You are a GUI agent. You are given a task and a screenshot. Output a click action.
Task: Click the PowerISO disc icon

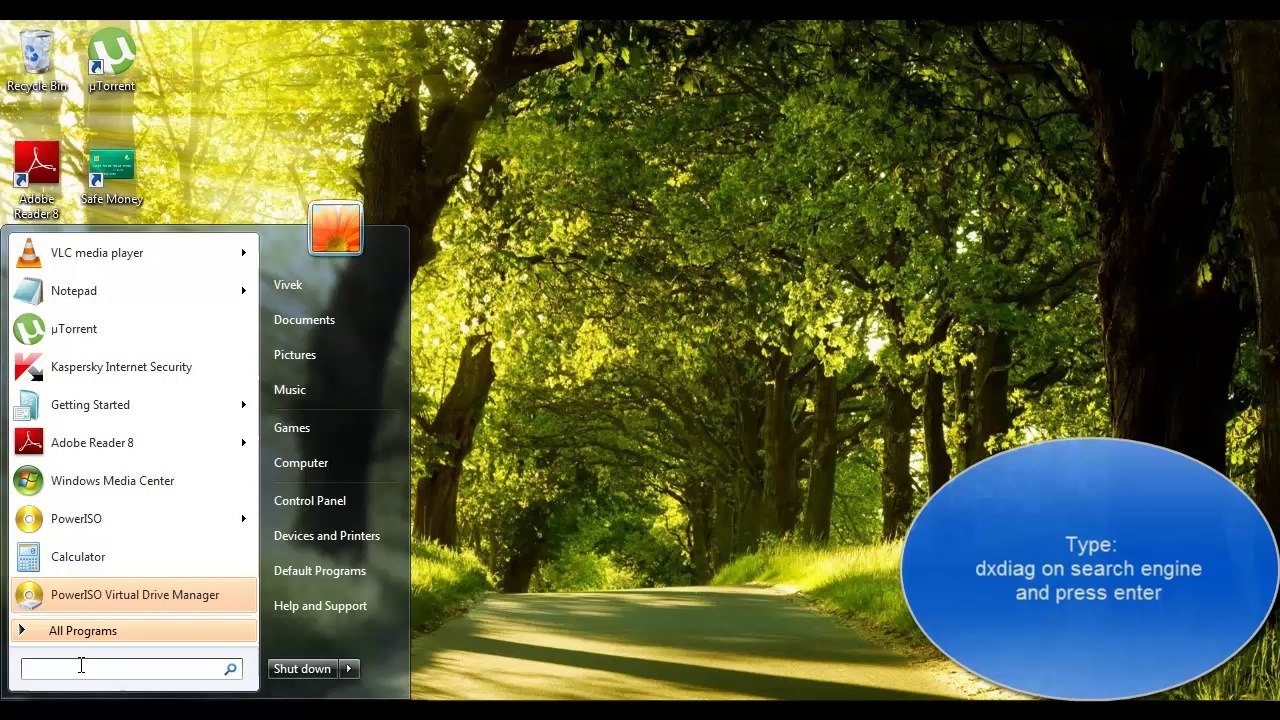click(x=29, y=519)
